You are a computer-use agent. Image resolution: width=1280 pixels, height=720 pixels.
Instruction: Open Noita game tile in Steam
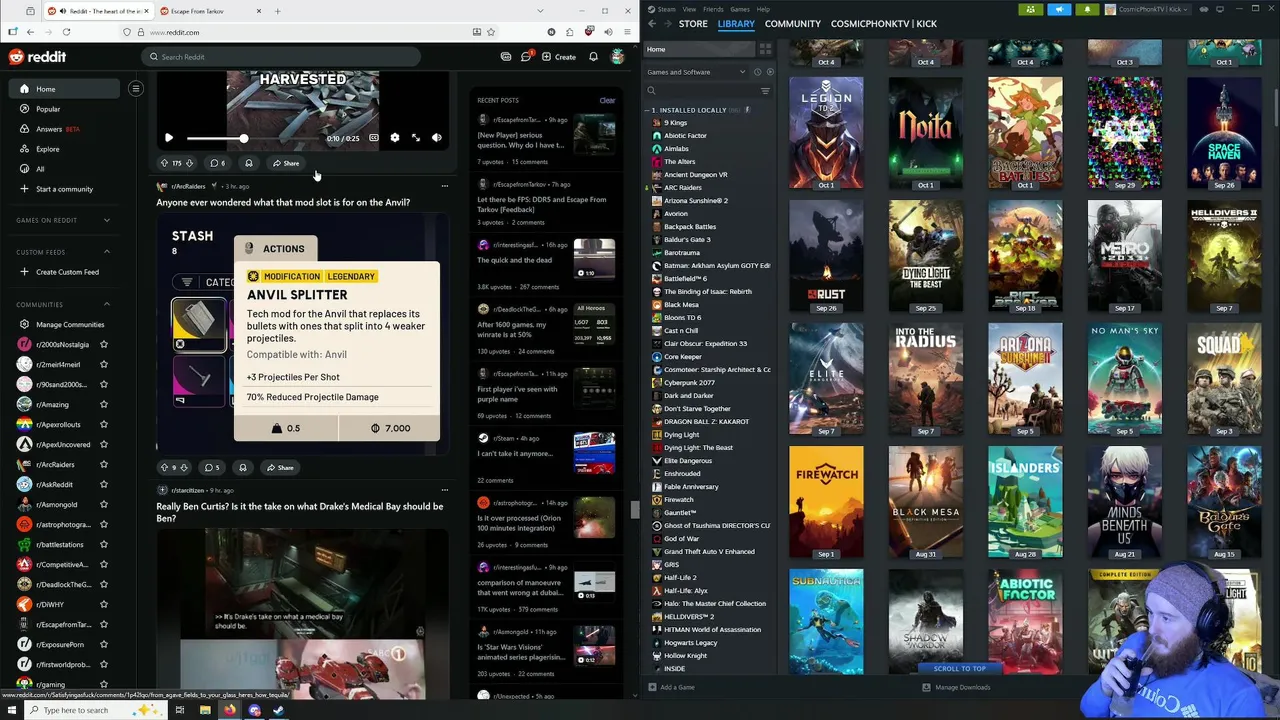pos(925,133)
